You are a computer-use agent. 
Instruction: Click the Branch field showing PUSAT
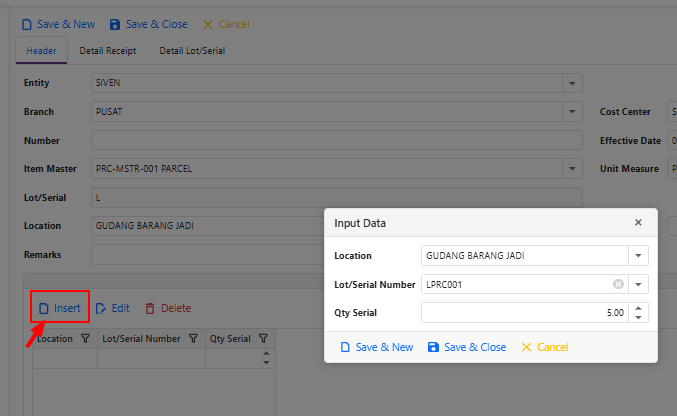327,112
